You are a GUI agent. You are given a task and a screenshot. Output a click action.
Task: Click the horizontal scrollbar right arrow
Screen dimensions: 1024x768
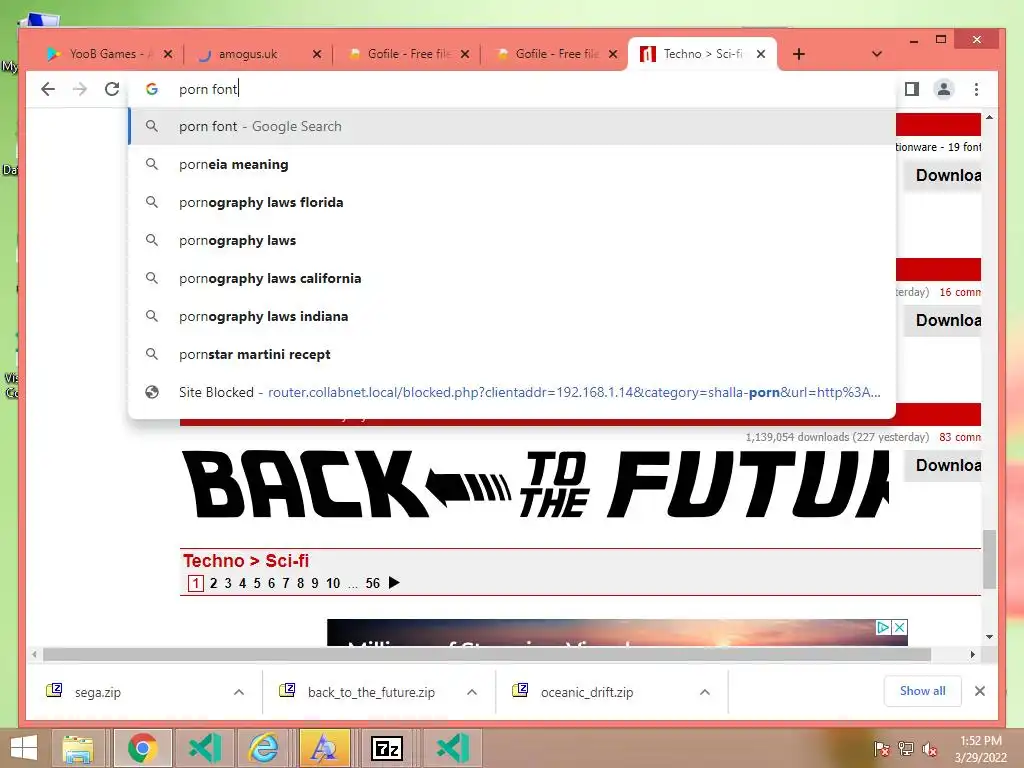click(x=972, y=654)
